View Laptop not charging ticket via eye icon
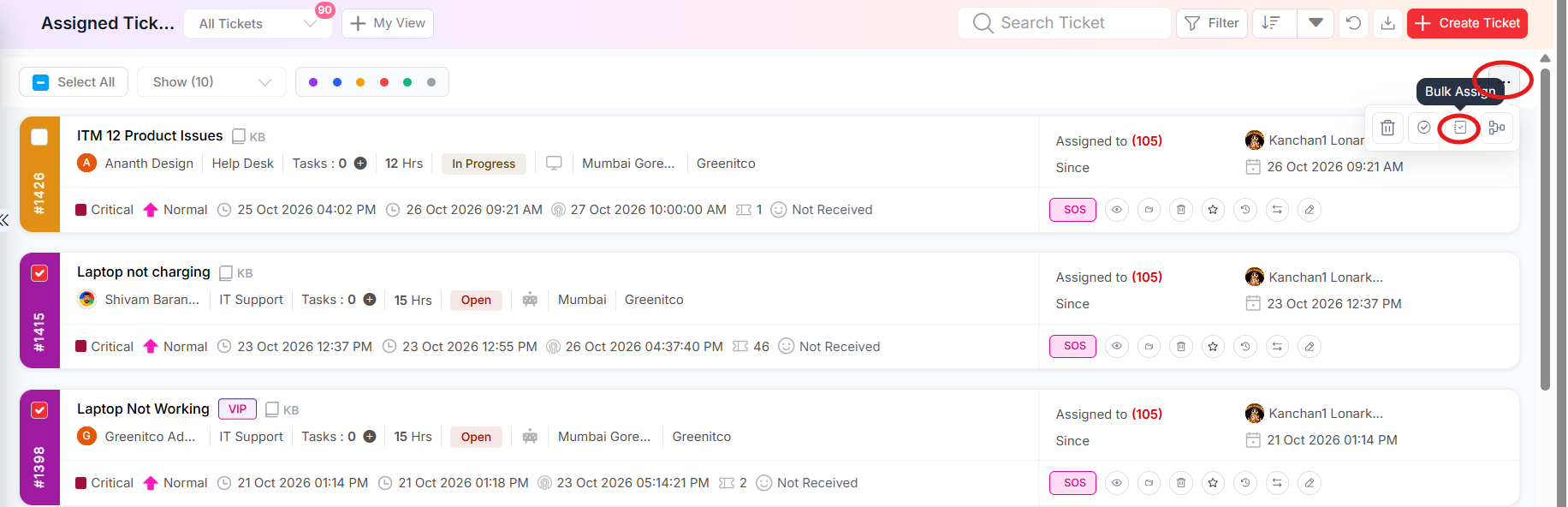The height and width of the screenshot is (507, 1568). [1117, 346]
